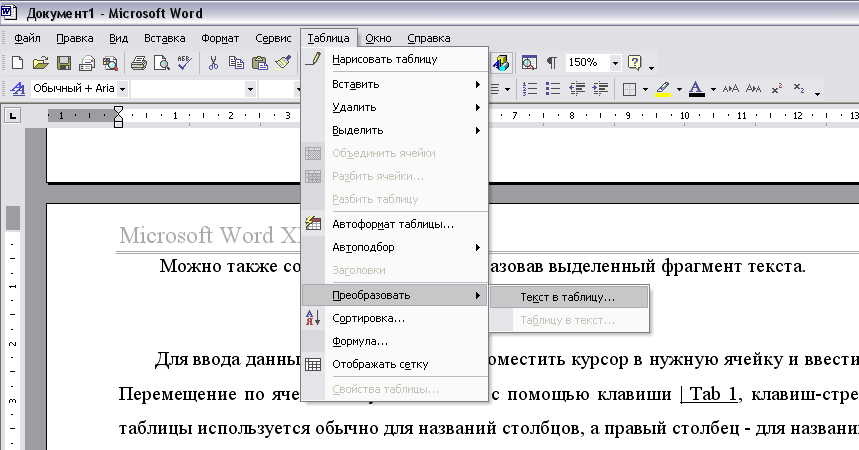Image resolution: width=859 pixels, height=450 pixels.
Task: Apply bulleted list formatting
Action: click(x=553, y=88)
